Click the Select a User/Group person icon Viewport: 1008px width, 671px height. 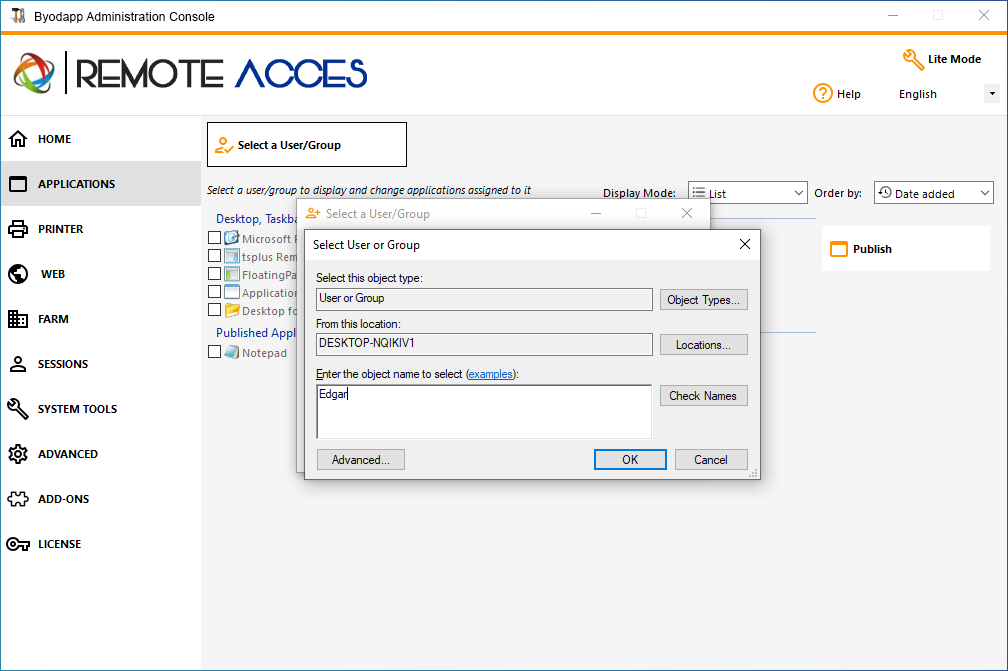(224, 145)
